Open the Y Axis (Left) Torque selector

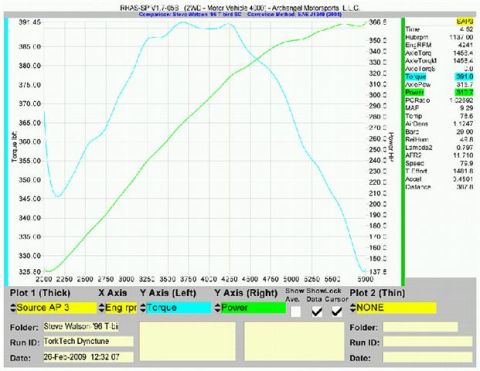pos(178,308)
